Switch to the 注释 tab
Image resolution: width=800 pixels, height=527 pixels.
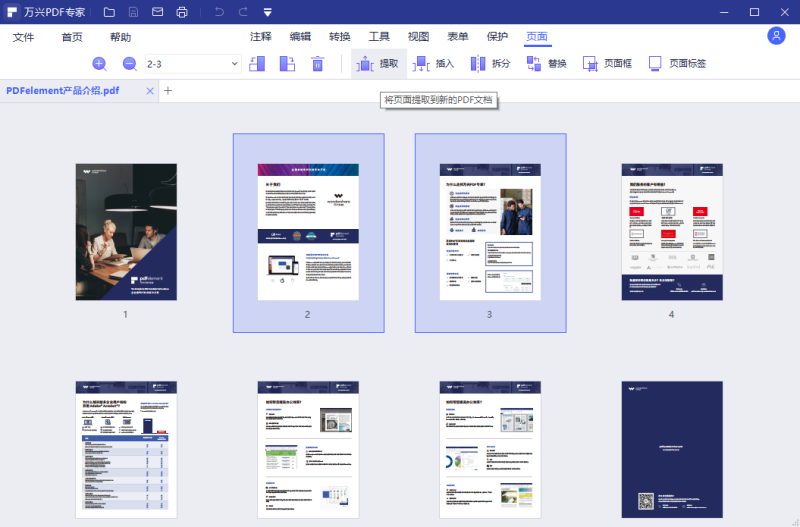click(261, 37)
